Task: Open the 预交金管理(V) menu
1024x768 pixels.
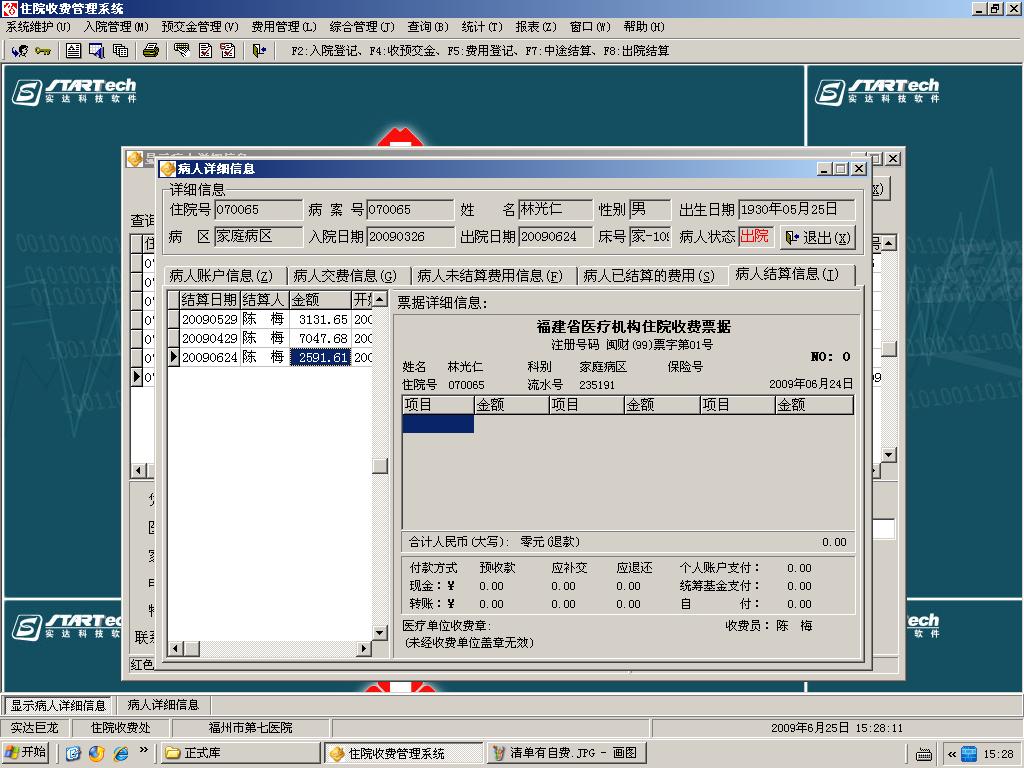Action: pyautogui.click(x=200, y=27)
